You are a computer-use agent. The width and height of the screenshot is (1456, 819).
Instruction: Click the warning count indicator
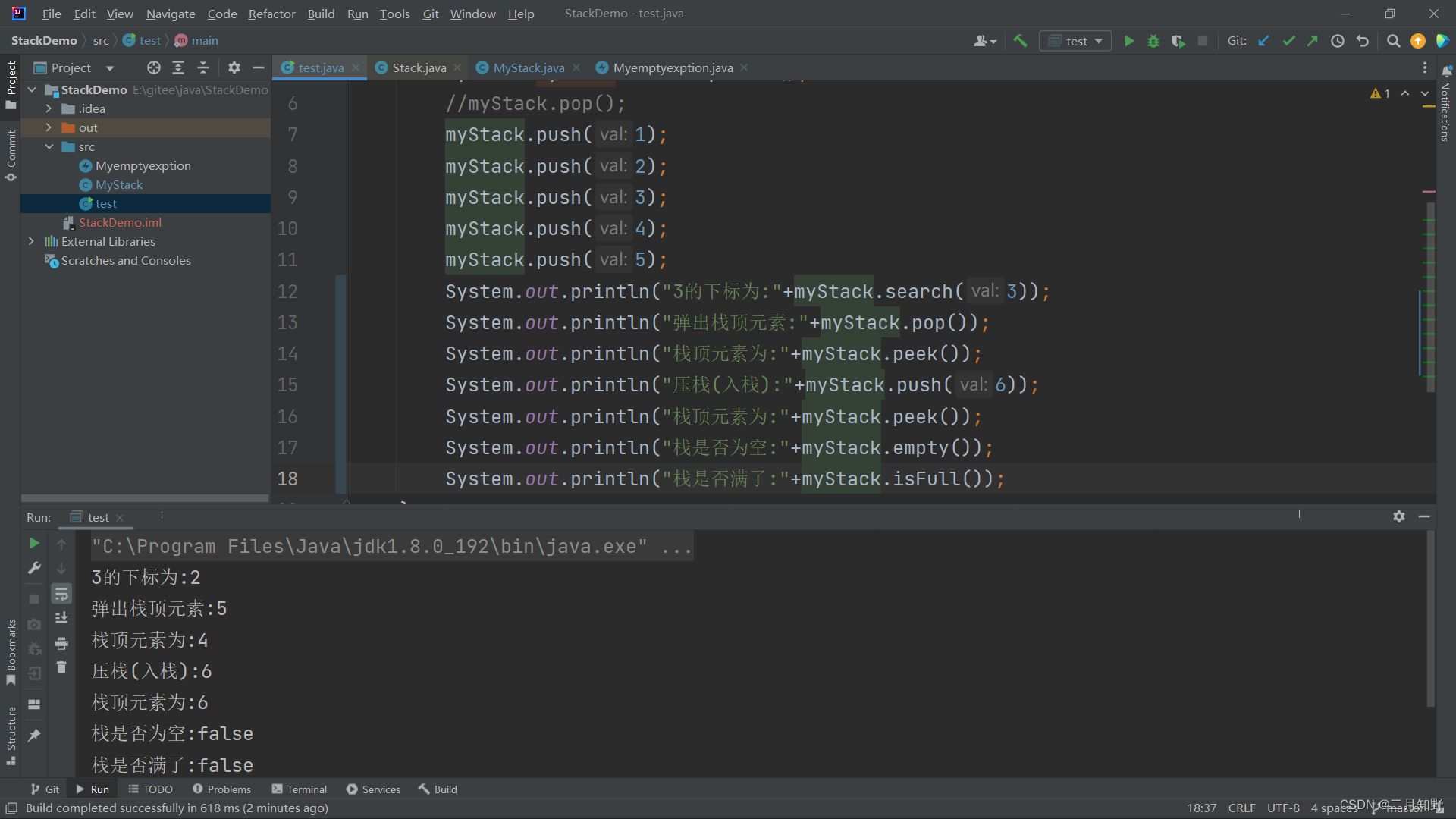[1380, 93]
